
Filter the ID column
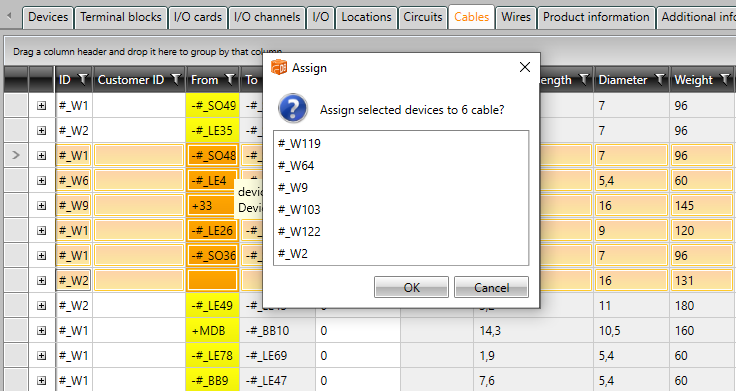83,80
